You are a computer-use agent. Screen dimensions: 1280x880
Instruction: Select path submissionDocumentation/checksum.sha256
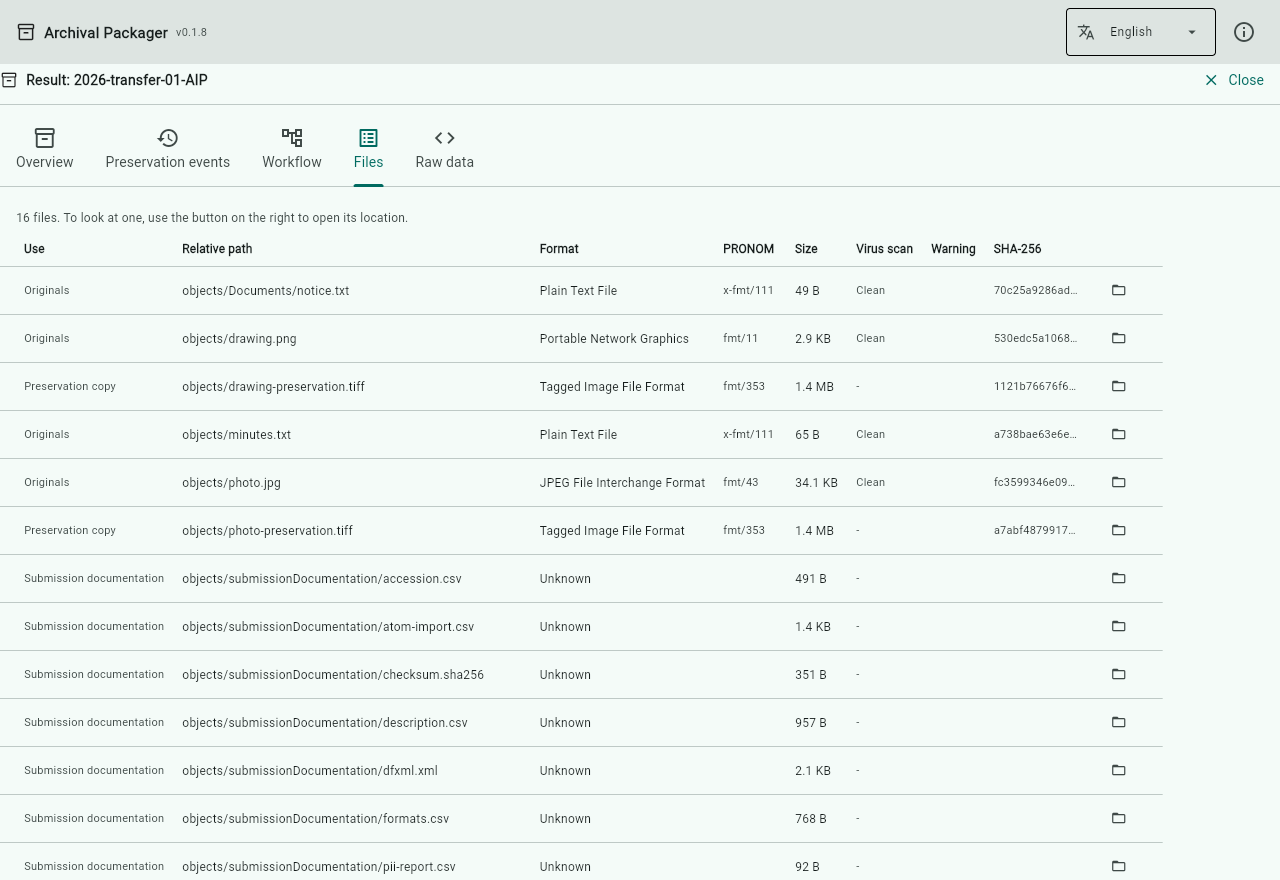click(333, 675)
